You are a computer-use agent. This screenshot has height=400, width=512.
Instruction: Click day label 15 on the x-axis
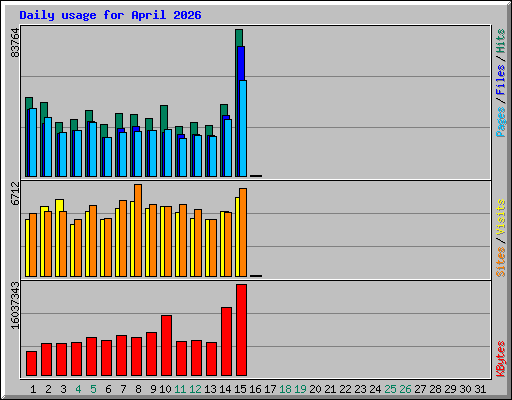[240, 389]
